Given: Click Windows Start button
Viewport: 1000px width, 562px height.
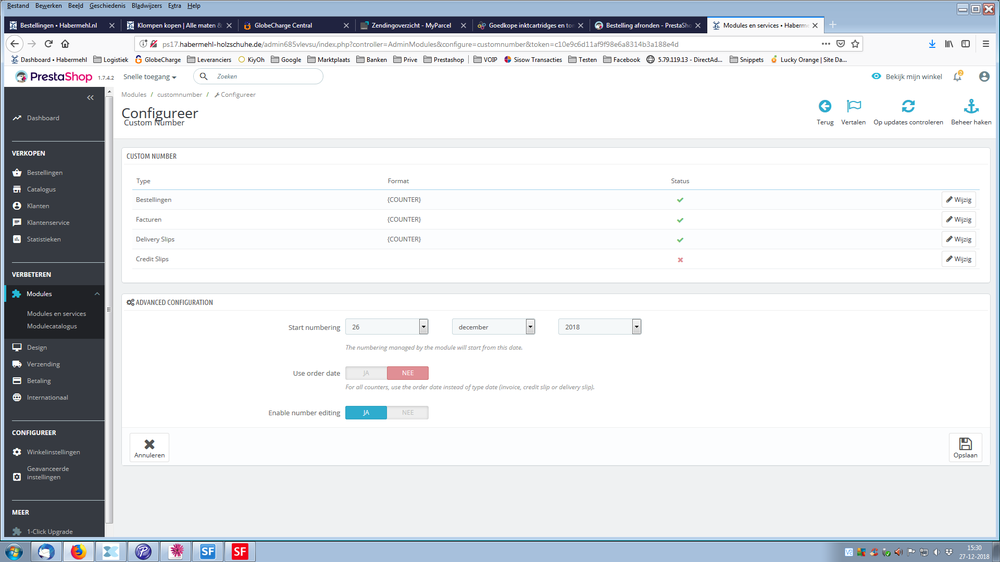Looking at the screenshot, I should point(13,551).
